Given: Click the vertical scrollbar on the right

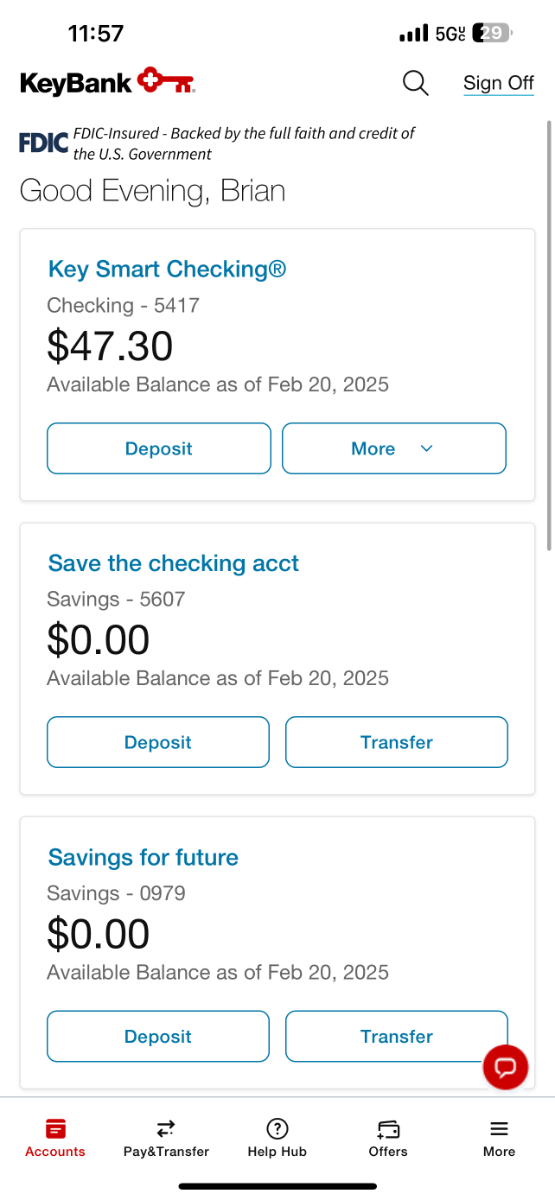Looking at the screenshot, I should (549, 335).
